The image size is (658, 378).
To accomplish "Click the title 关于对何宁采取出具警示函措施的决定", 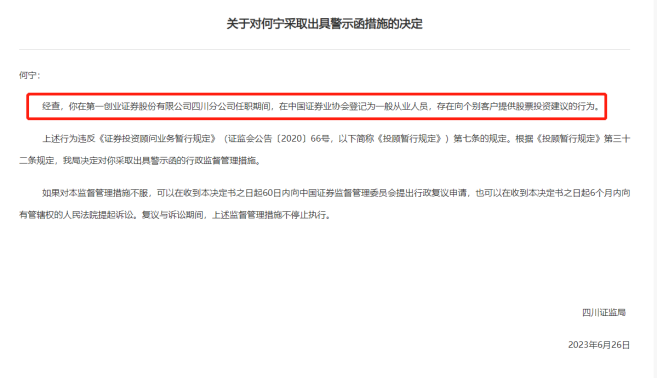I will pos(324,24).
